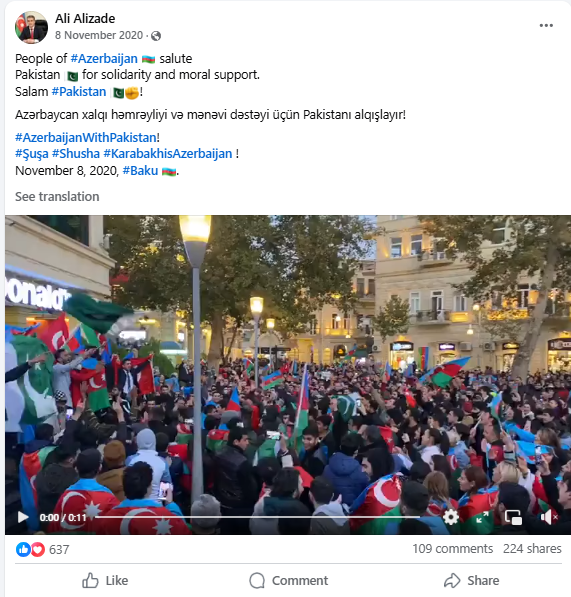Open picture-in-picture mini player icon

click(x=513, y=517)
